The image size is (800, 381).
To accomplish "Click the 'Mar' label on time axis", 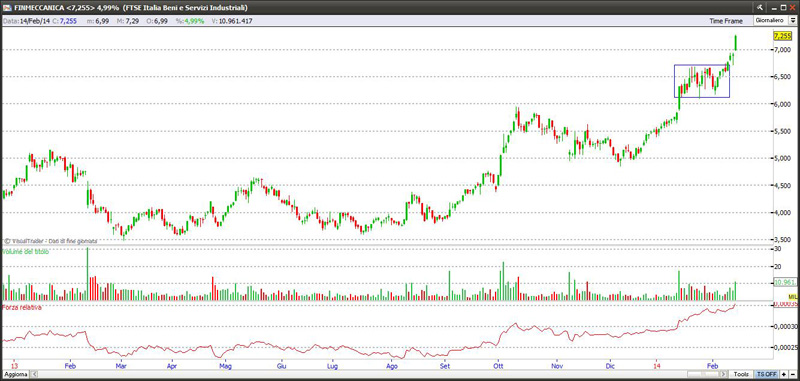I will point(121,366).
